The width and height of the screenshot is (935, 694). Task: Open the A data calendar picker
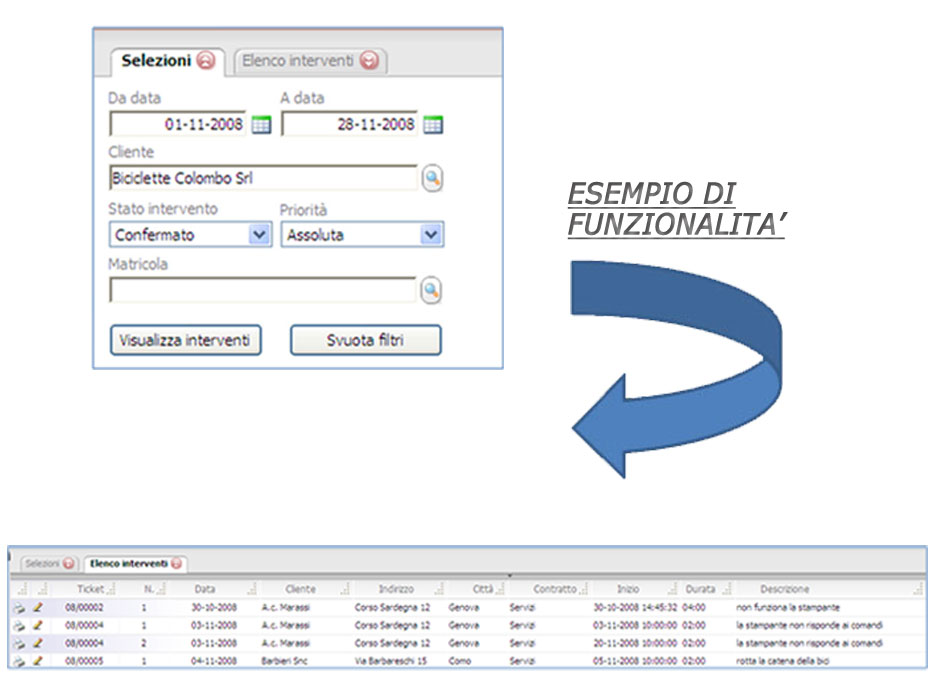pyautogui.click(x=433, y=125)
